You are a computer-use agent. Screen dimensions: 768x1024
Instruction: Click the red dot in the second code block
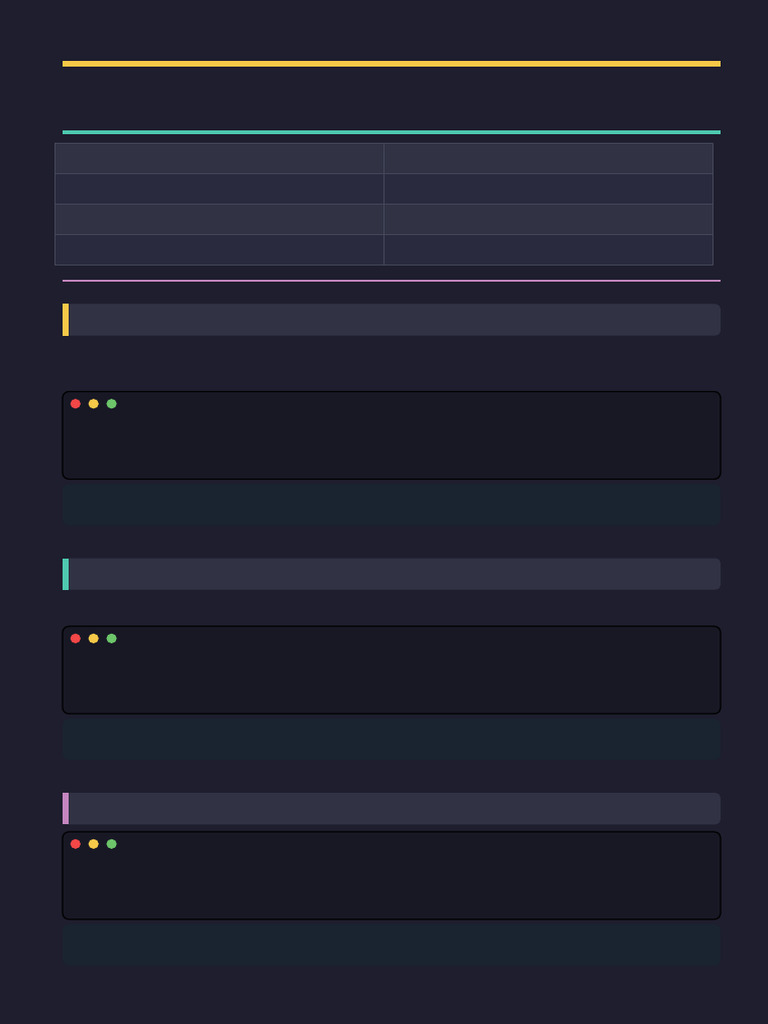pos(75,638)
